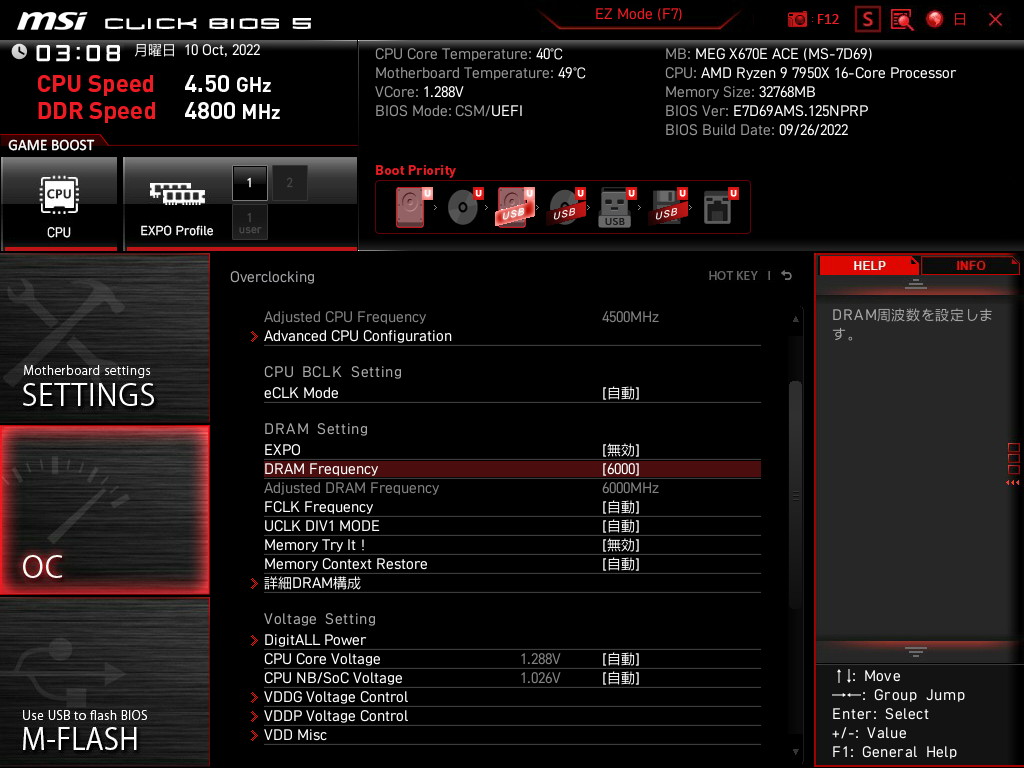Click the Adjusted CPU Frequency 4500MHz value
This screenshot has width=1024, height=768.
(630, 317)
